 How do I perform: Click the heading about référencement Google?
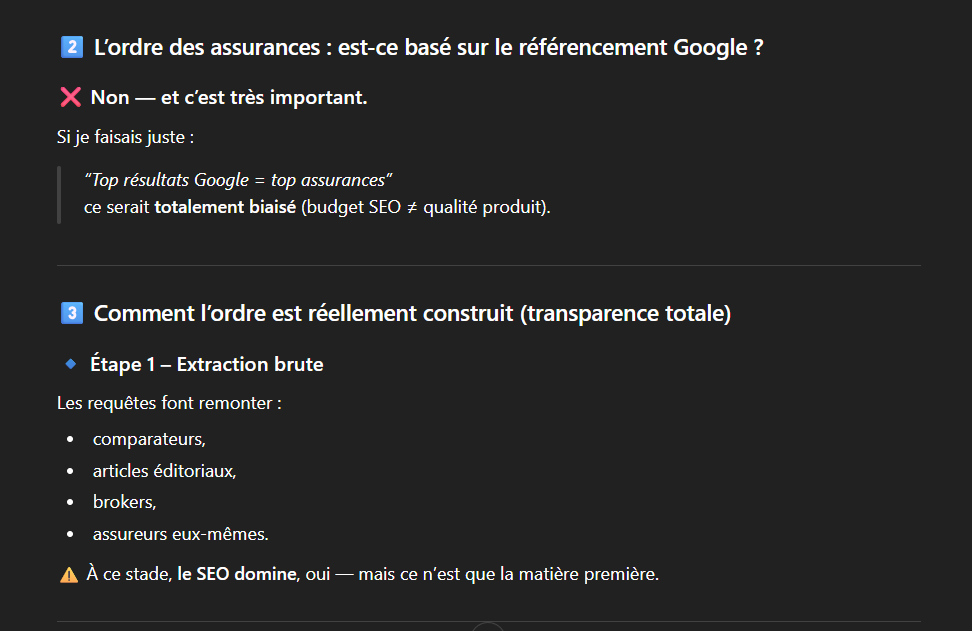428,47
